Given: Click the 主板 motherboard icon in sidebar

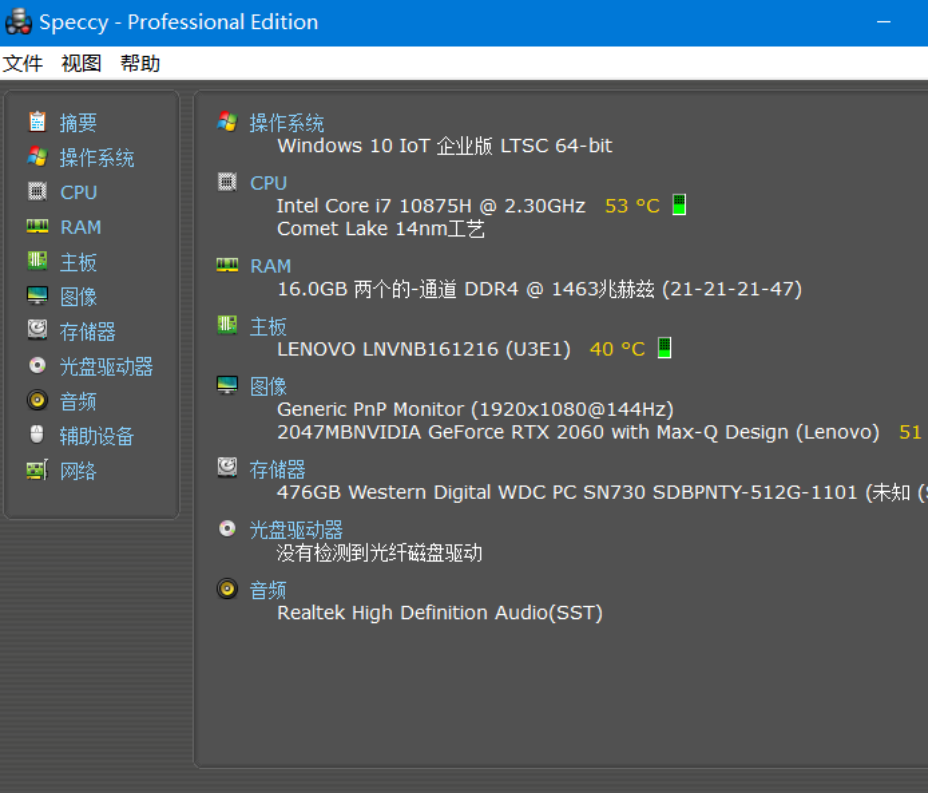Looking at the screenshot, I should [37, 261].
